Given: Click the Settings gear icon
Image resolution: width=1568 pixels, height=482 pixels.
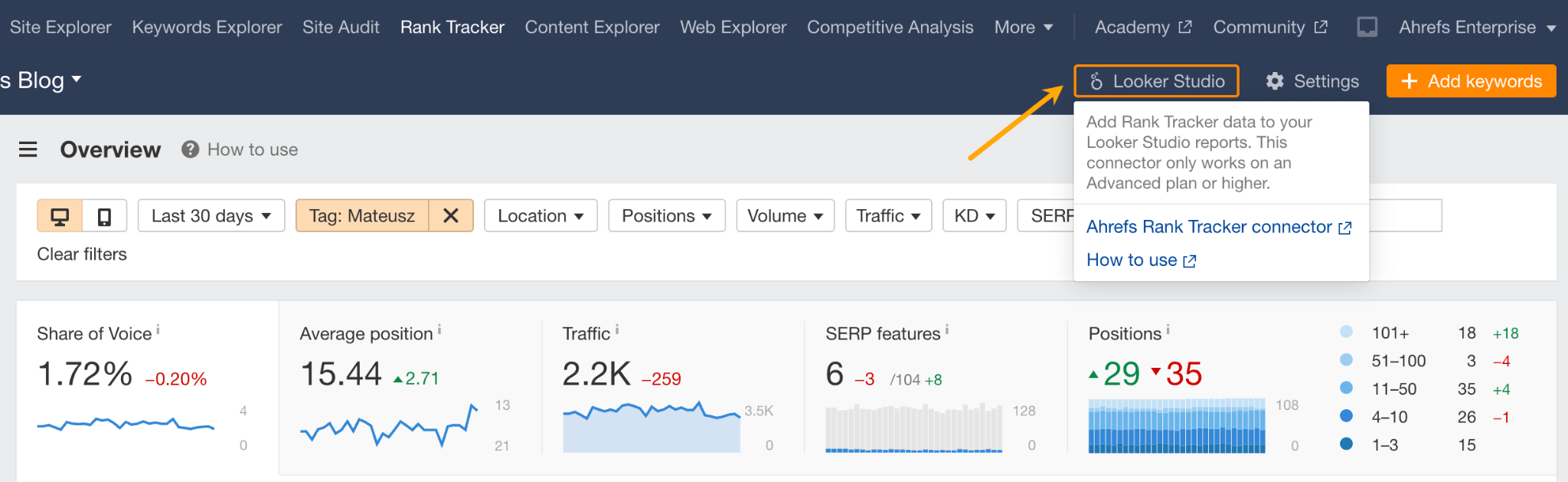Looking at the screenshot, I should tap(1275, 81).
